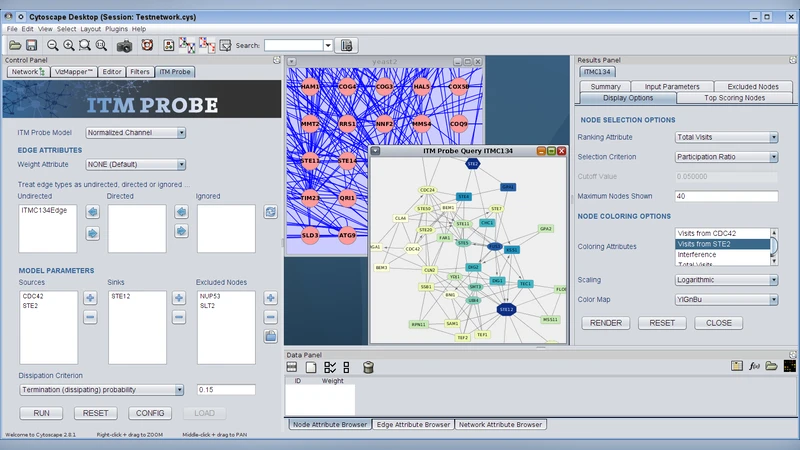Image resolution: width=800 pixels, height=450 pixels.
Task: Click the trash can icon in Data Panel
Action: point(368,367)
